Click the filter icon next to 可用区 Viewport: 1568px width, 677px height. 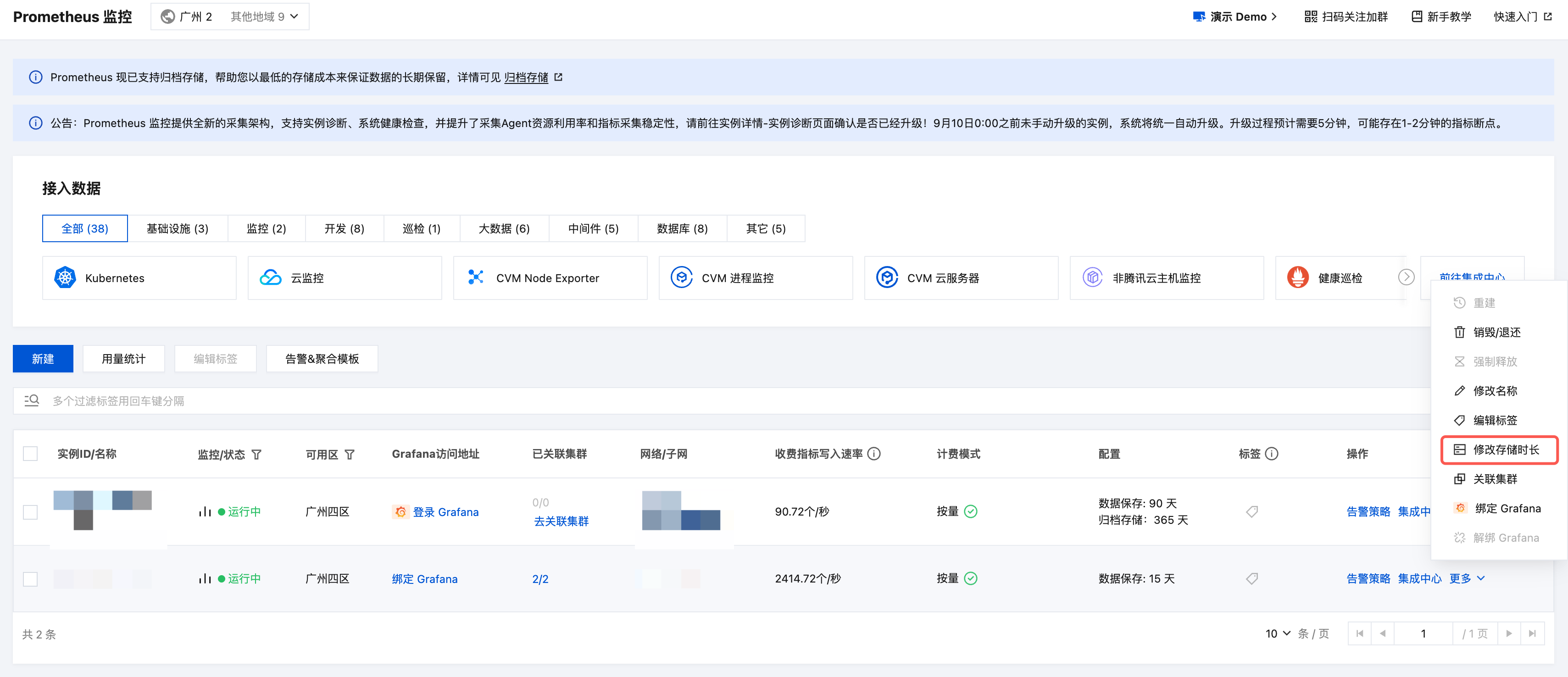pos(350,454)
